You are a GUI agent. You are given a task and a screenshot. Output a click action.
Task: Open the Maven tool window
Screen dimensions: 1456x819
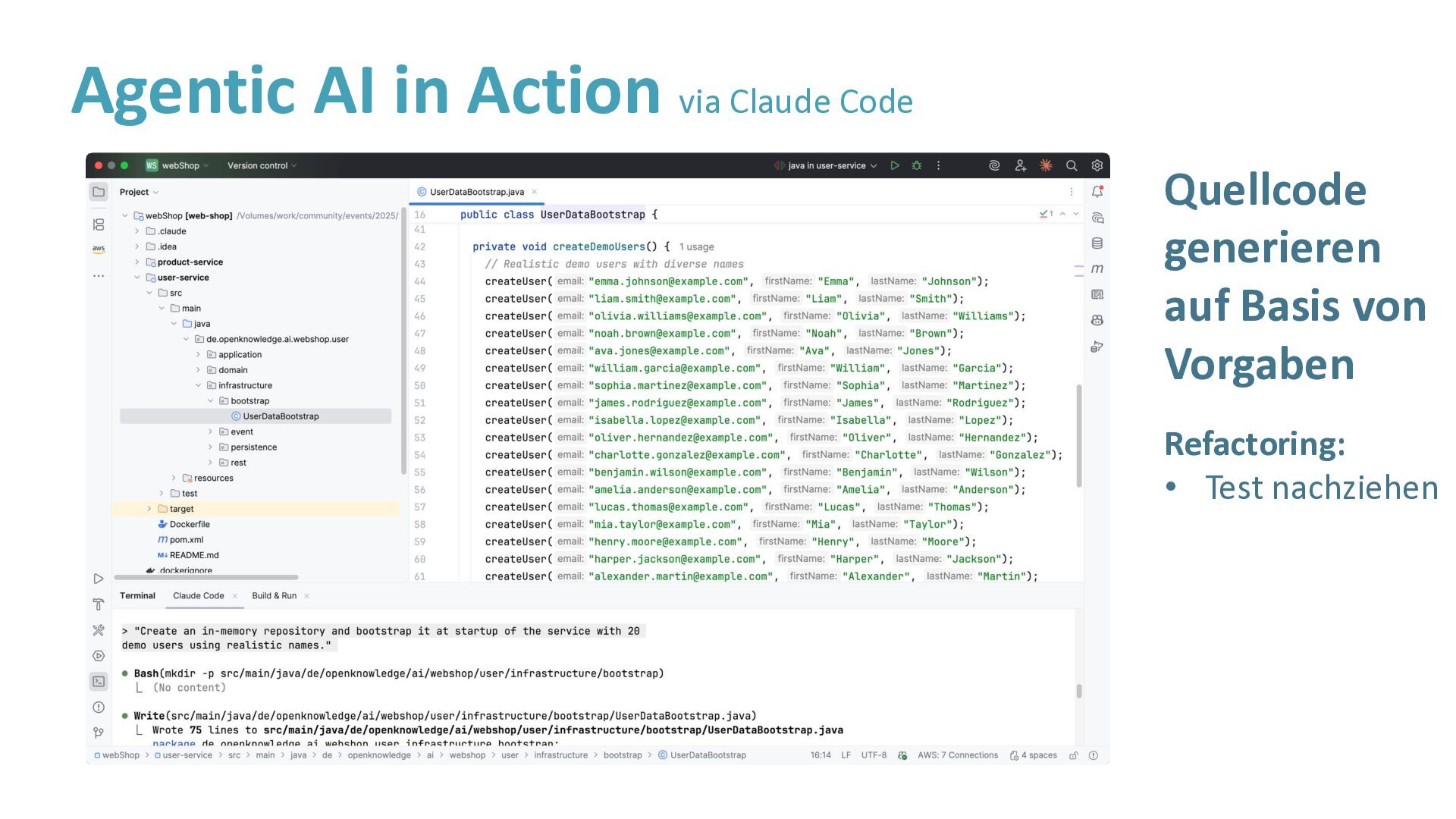[1097, 268]
